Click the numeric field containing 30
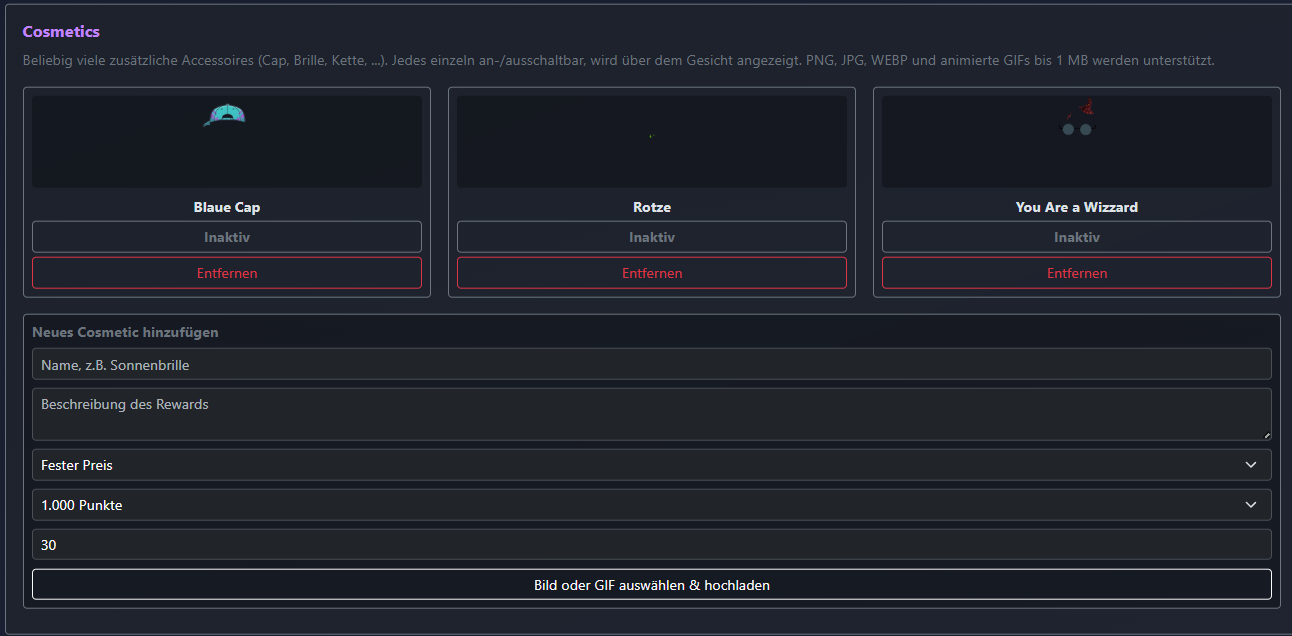The width and height of the screenshot is (1292, 636). pyautogui.click(x=652, y=545)
